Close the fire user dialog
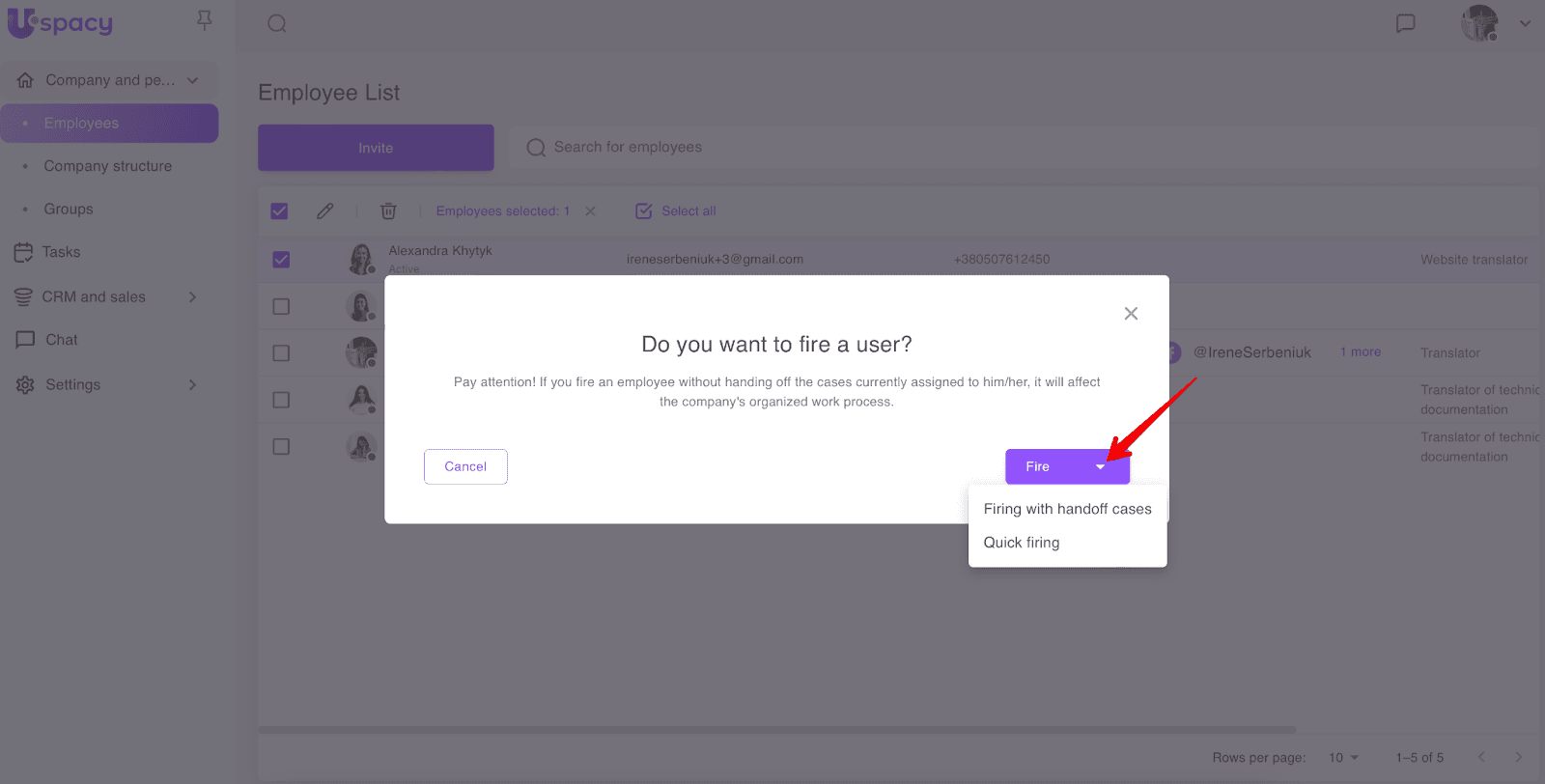The height and width of the screenshot is (784, 1545). 1131,314
